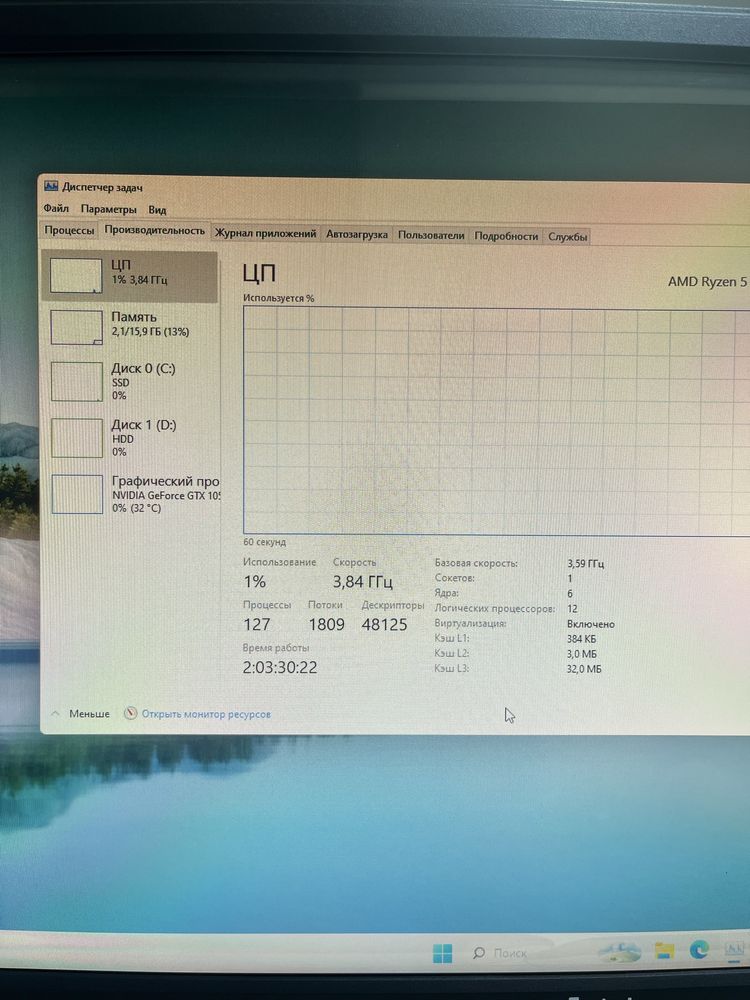The image size is (750, 1000).
Task: Click the 'Диск 0 (C:)' sidebar label
Action: point(143,369)
